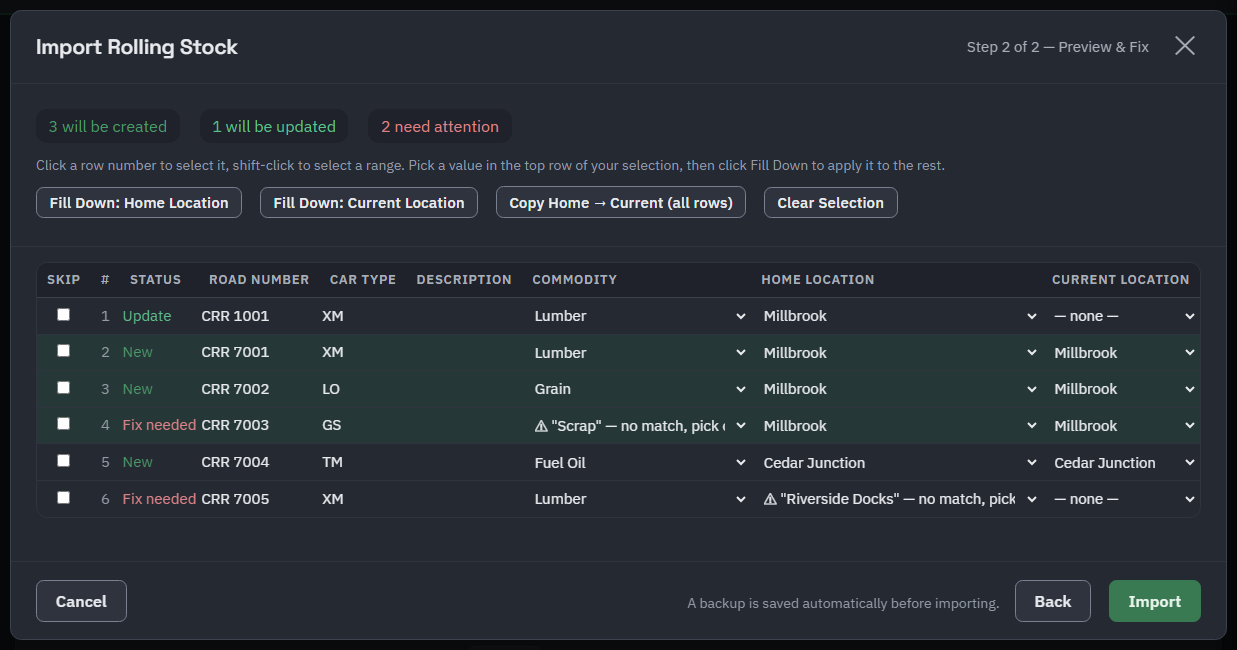The height and width of the screenshot is (650, 1237).
Task: Open Current Location dropdown for CRR 7001
Action: 1125,353
